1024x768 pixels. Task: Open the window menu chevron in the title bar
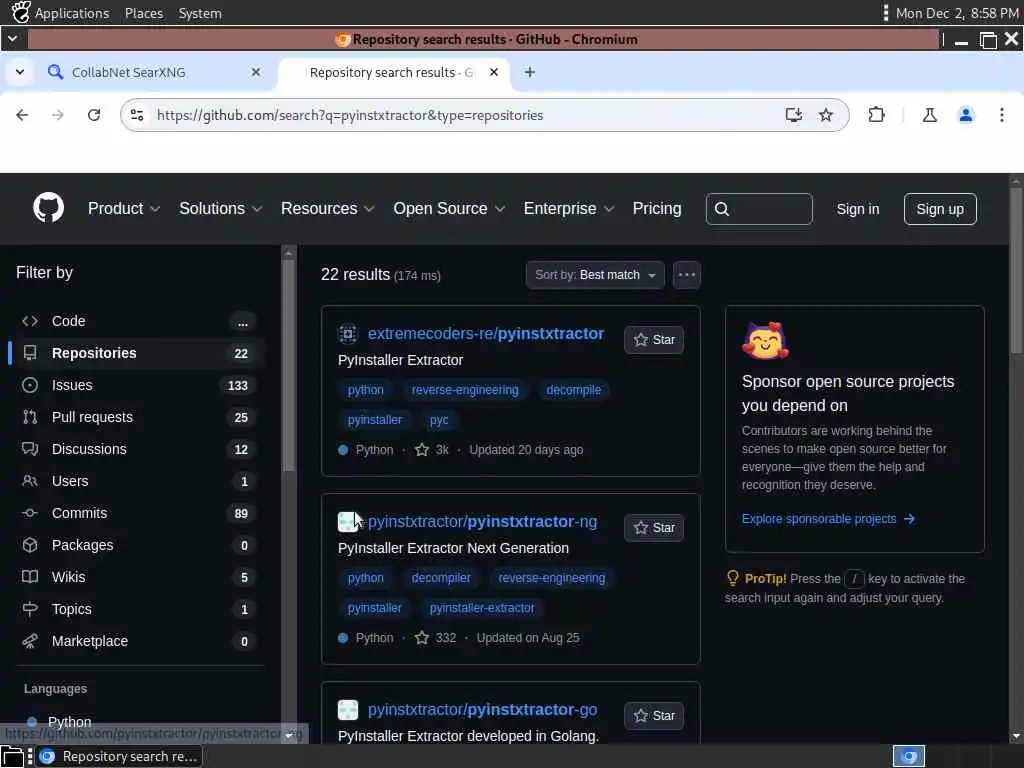click(x=12, y=39)
